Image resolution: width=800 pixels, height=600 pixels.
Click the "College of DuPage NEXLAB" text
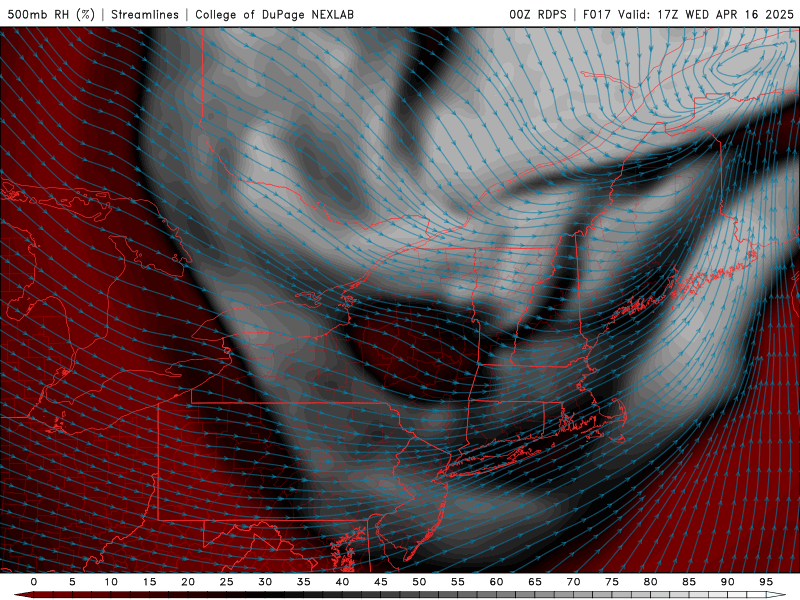point(274,14)
